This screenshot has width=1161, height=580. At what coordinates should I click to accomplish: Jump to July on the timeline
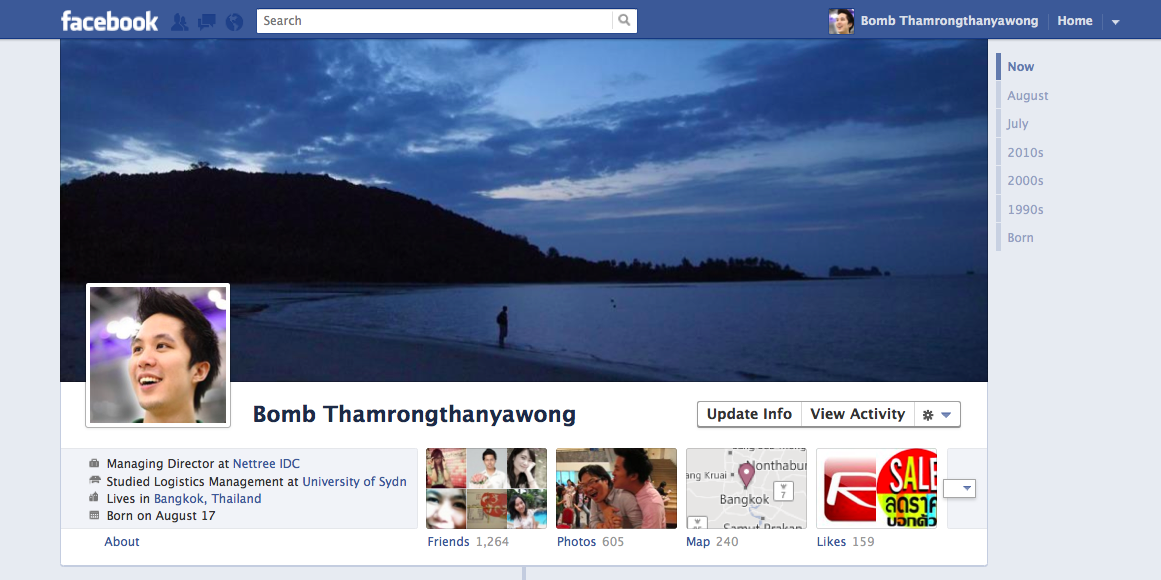[x=1017, y=124]
